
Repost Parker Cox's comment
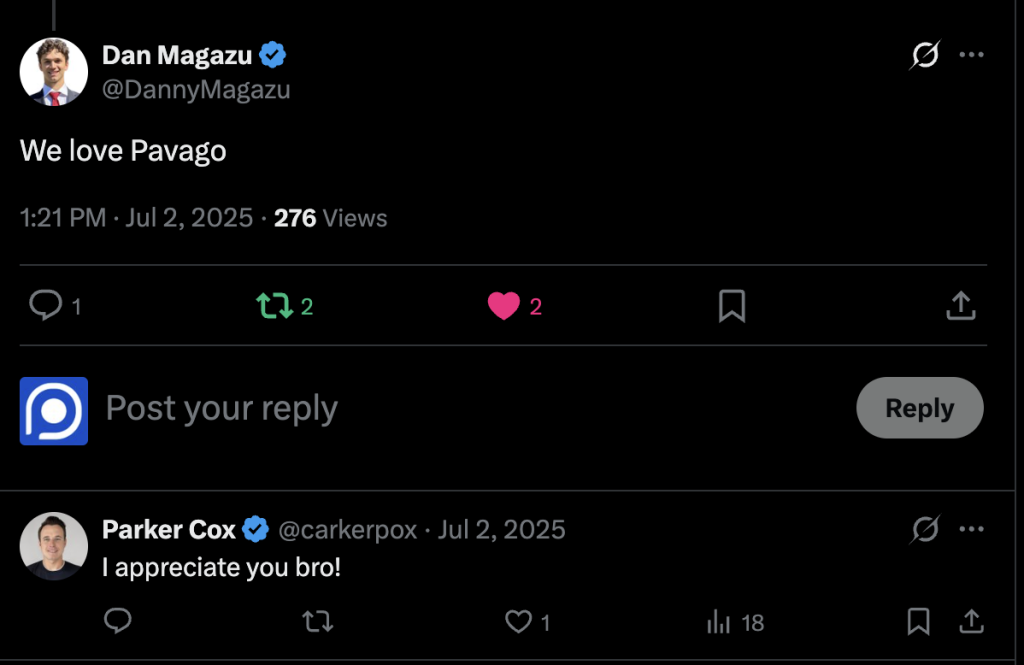317,622
